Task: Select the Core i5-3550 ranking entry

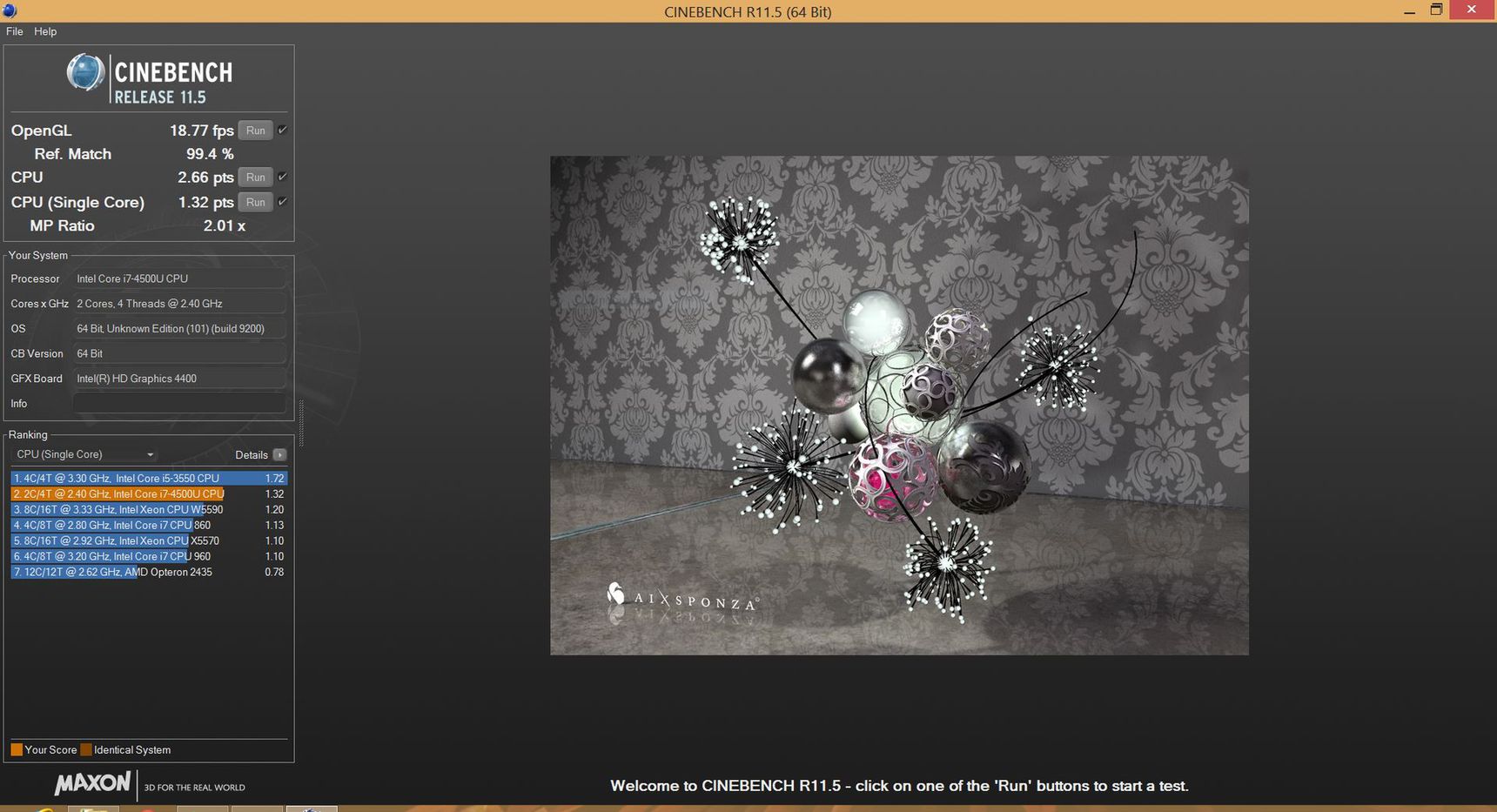Action: (148, 478)
